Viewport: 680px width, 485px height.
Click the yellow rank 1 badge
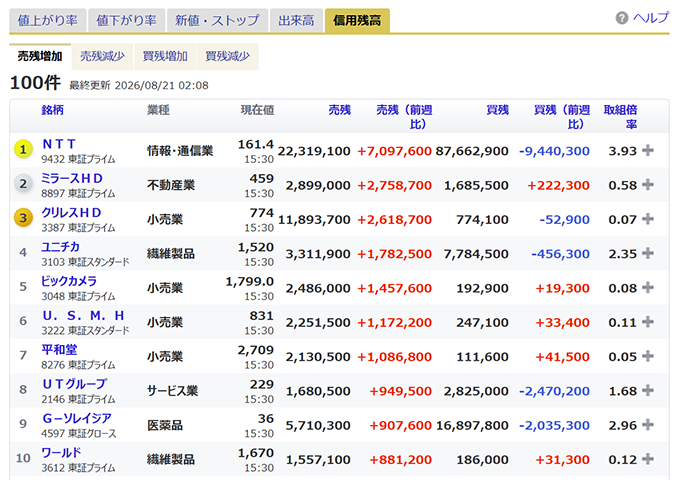23,150
